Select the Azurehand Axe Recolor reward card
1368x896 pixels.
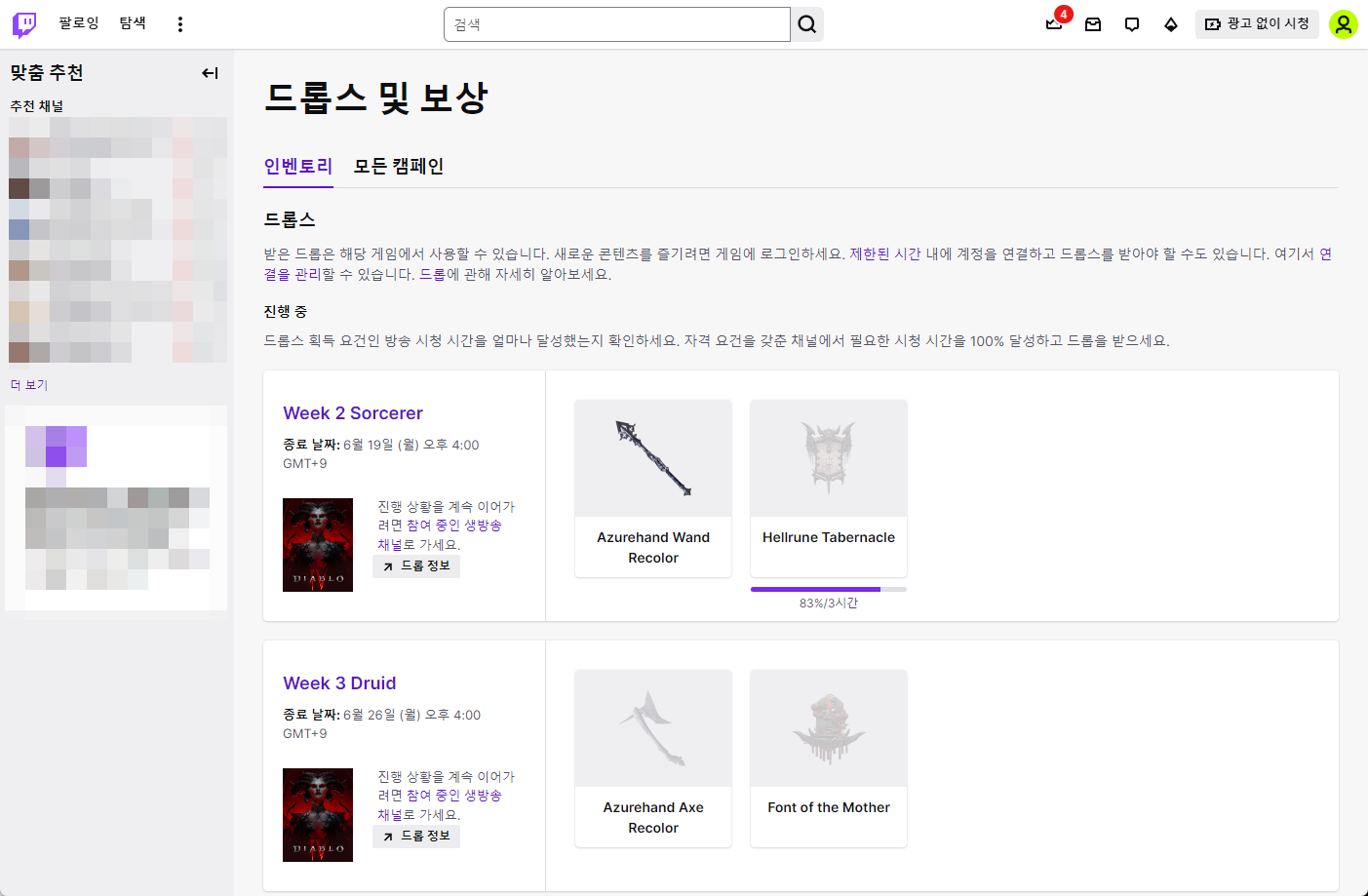point(653,759)
